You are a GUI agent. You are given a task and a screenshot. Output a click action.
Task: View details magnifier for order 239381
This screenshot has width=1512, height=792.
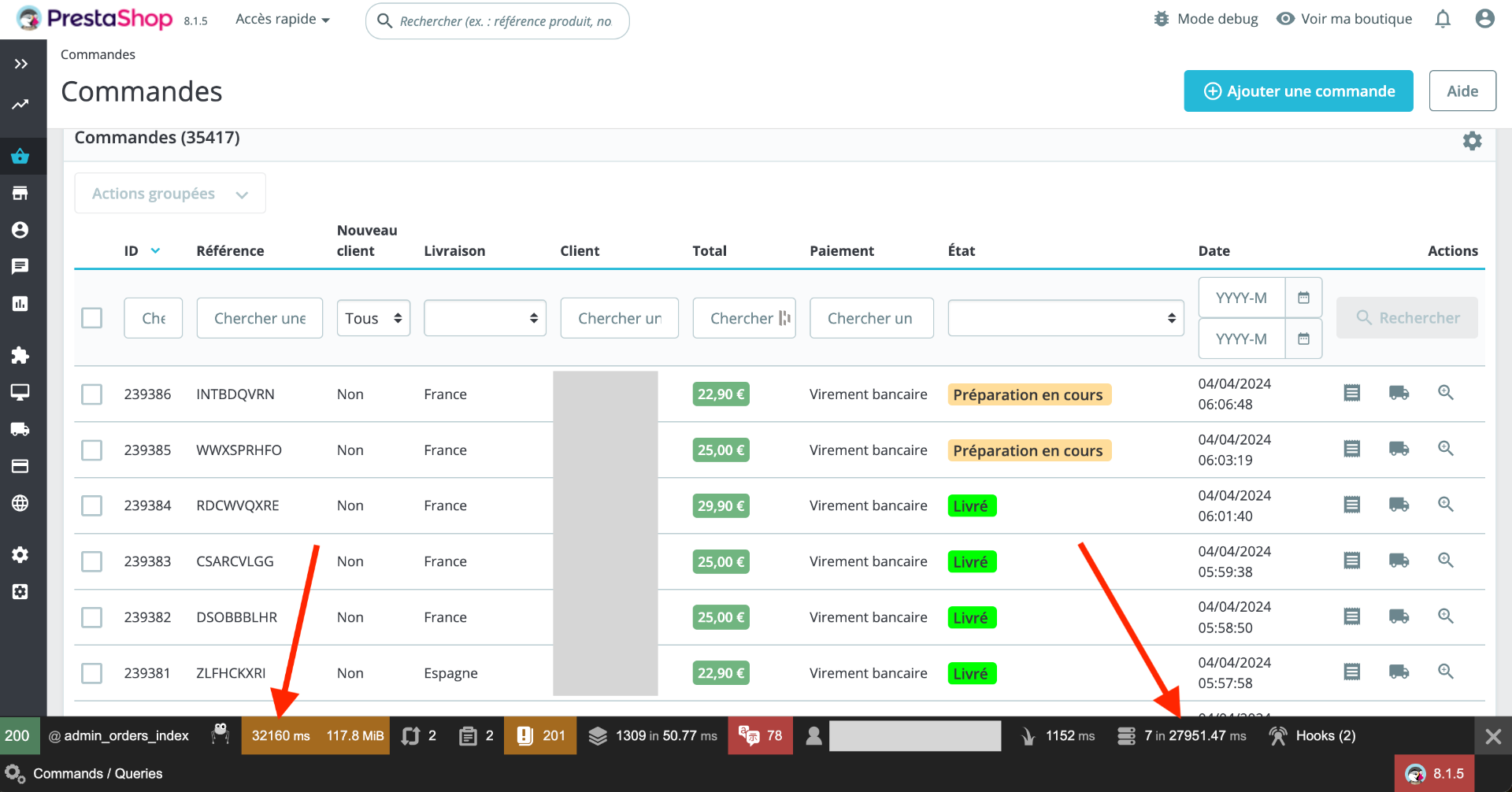[x=1446, y=672]
